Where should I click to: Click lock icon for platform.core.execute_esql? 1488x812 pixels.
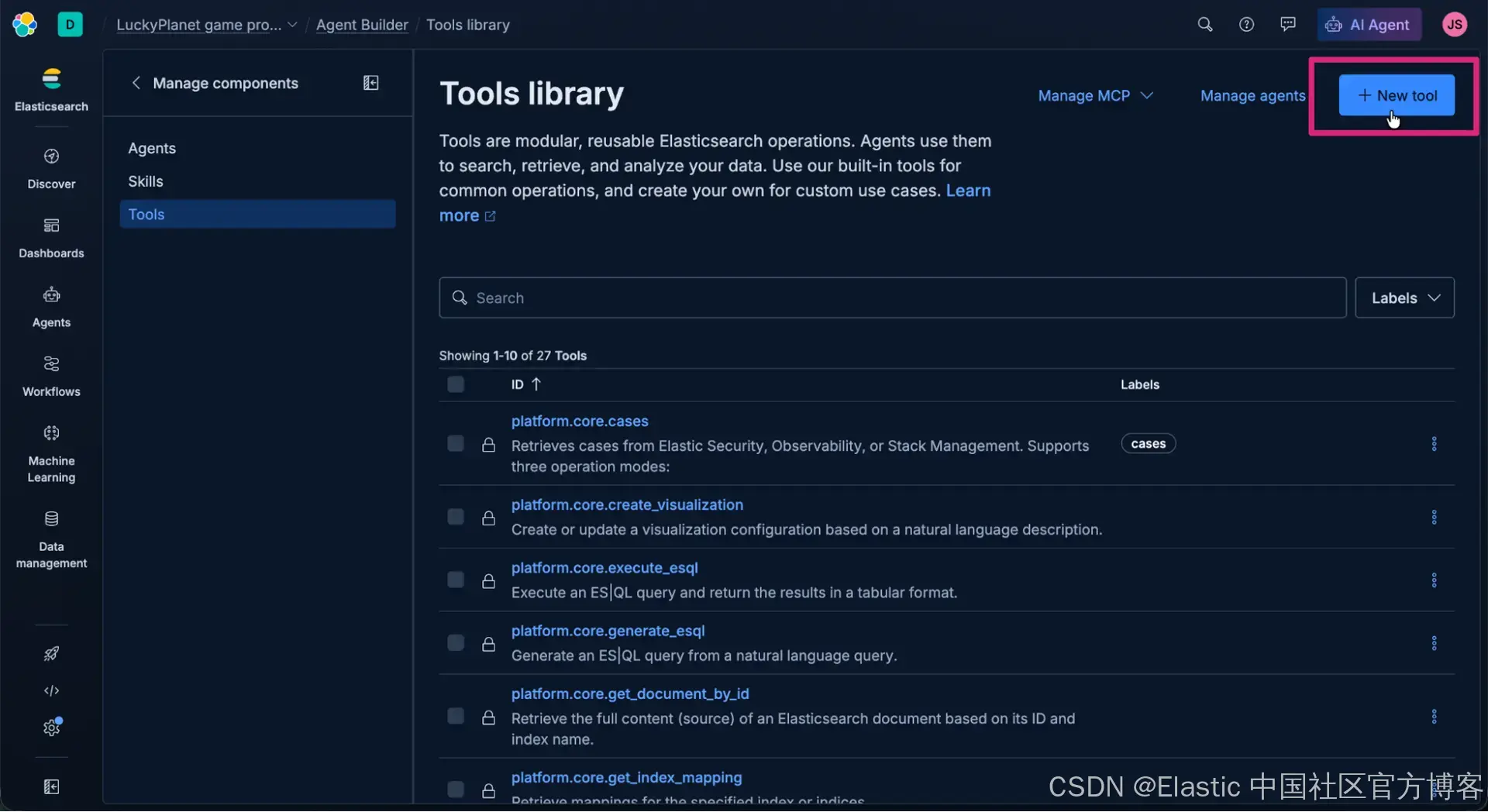click(x=488, y=581)
